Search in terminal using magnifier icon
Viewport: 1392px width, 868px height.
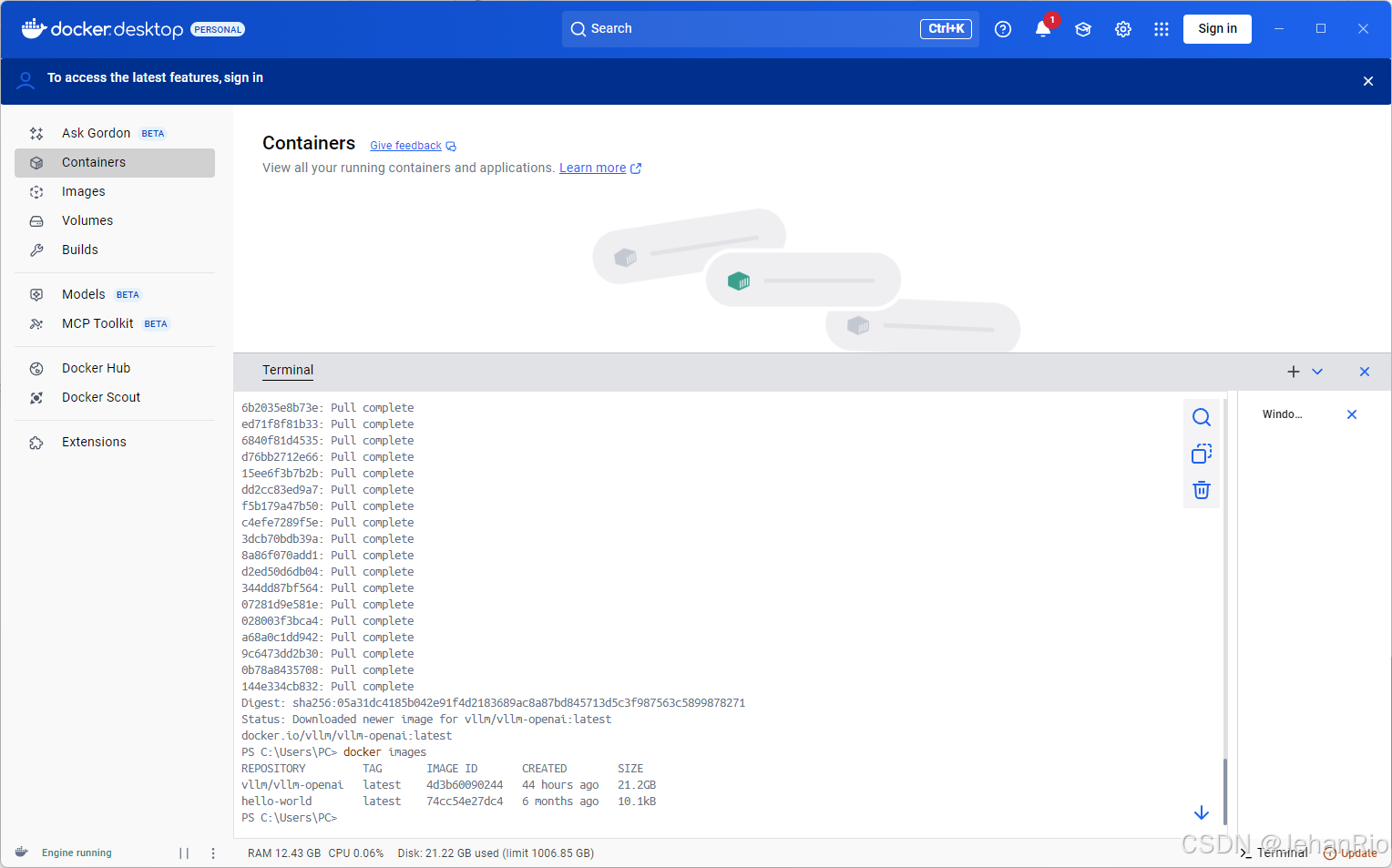1202,417
